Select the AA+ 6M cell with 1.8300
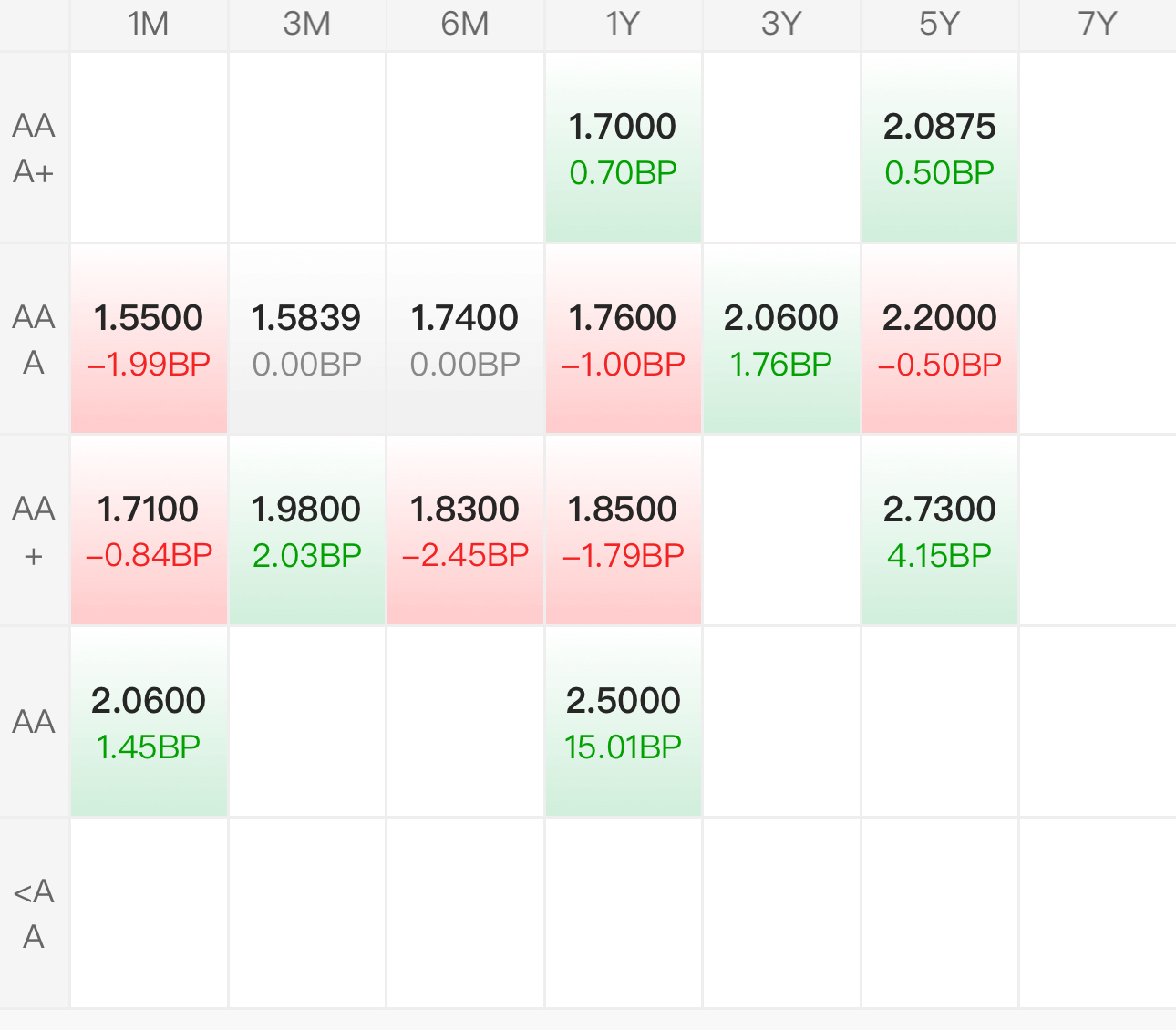This screenshot has width=1176, height=1030. pyautogui.click(x=465, y=530)
